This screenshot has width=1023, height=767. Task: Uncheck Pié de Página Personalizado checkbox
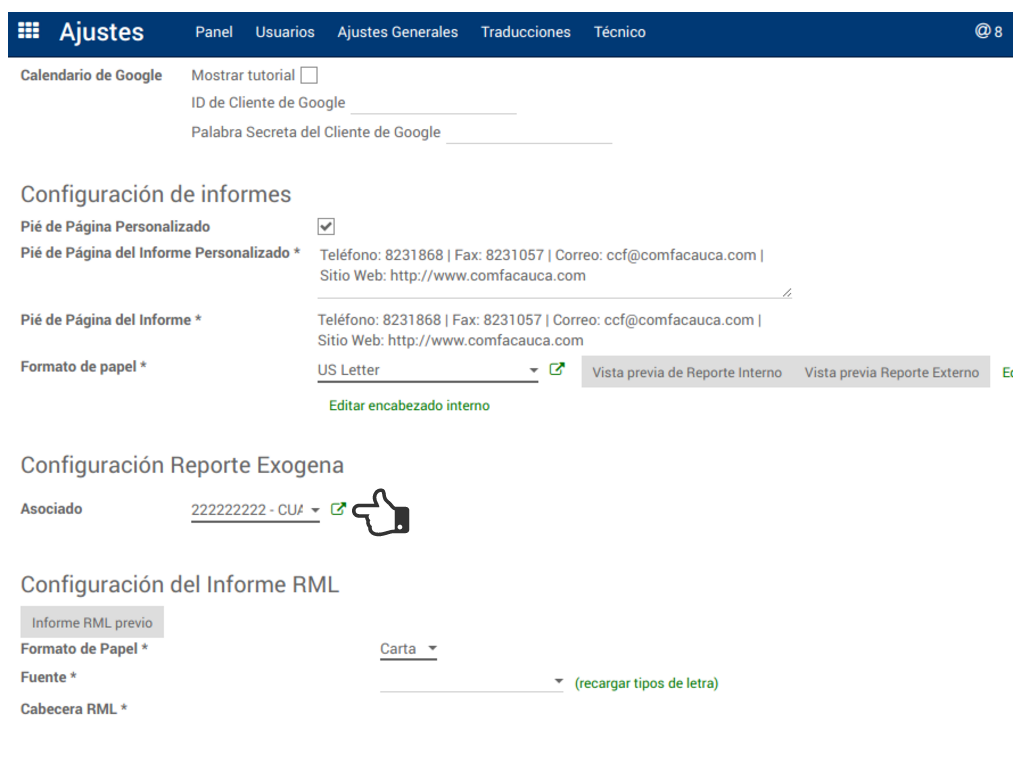coord(326,226)
